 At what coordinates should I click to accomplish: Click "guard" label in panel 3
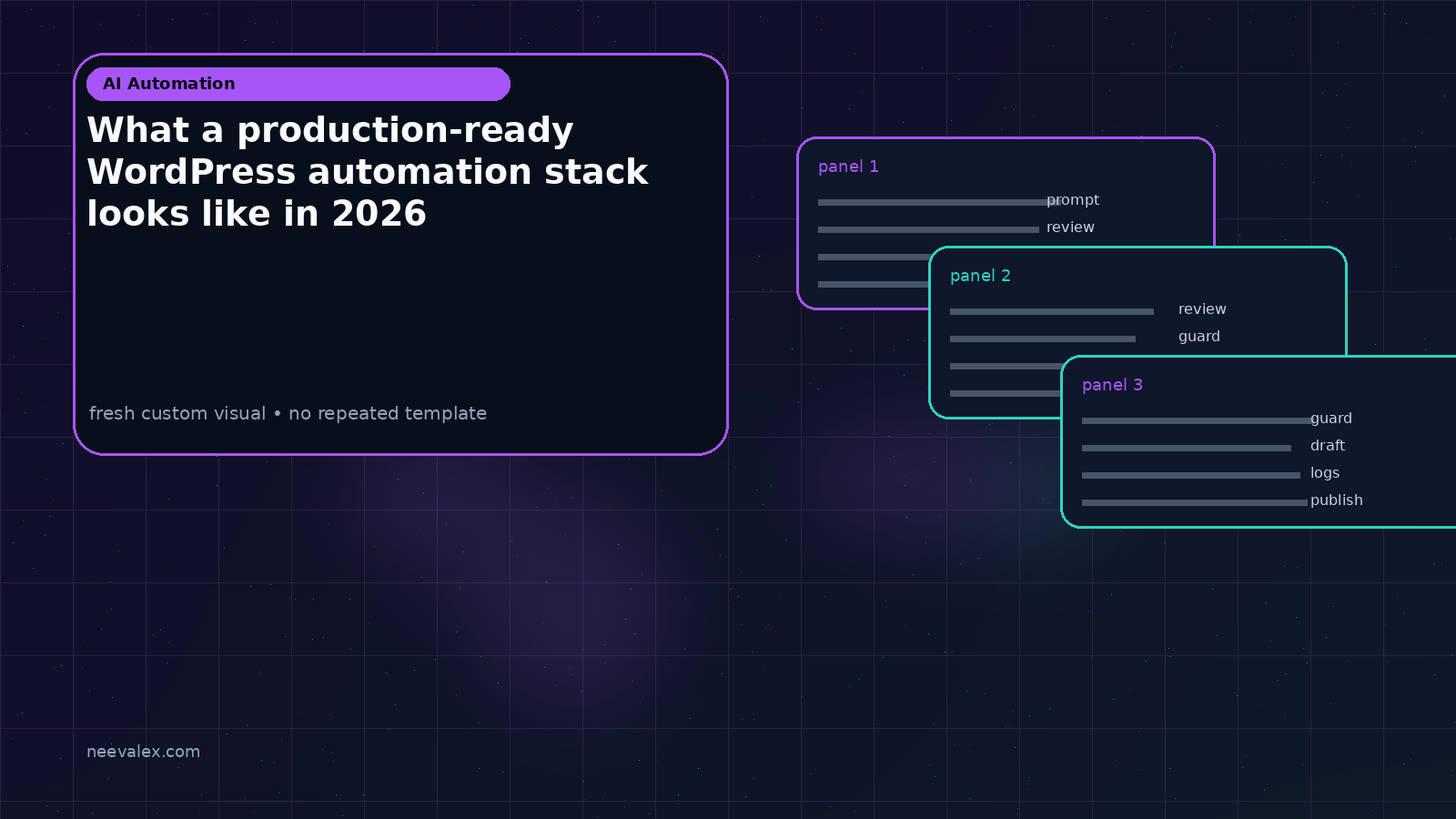tap(1331, 419)
